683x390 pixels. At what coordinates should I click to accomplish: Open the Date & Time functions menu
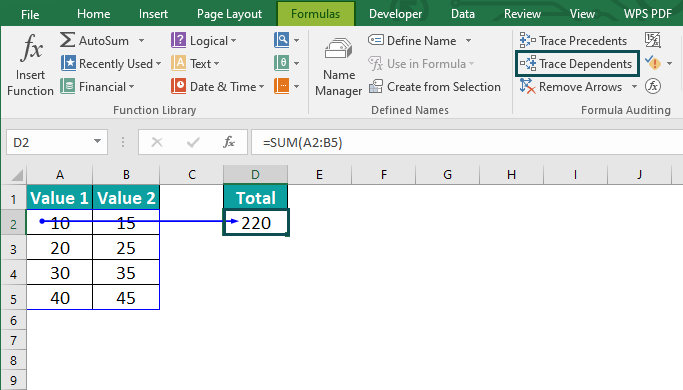(218, 86)
